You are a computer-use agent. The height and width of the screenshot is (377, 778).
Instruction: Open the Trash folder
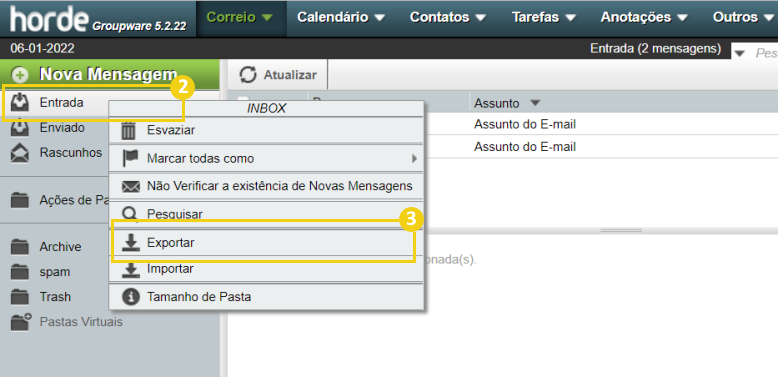tap(55, 297)
